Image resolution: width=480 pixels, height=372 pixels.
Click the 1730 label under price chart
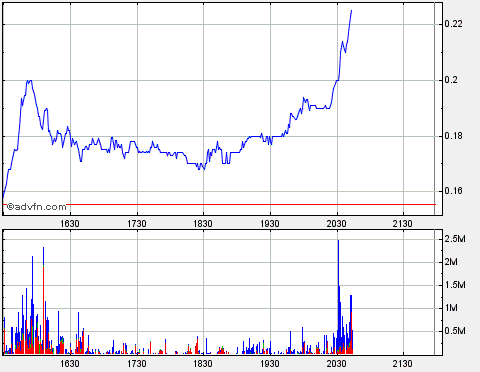pos(137,224)
